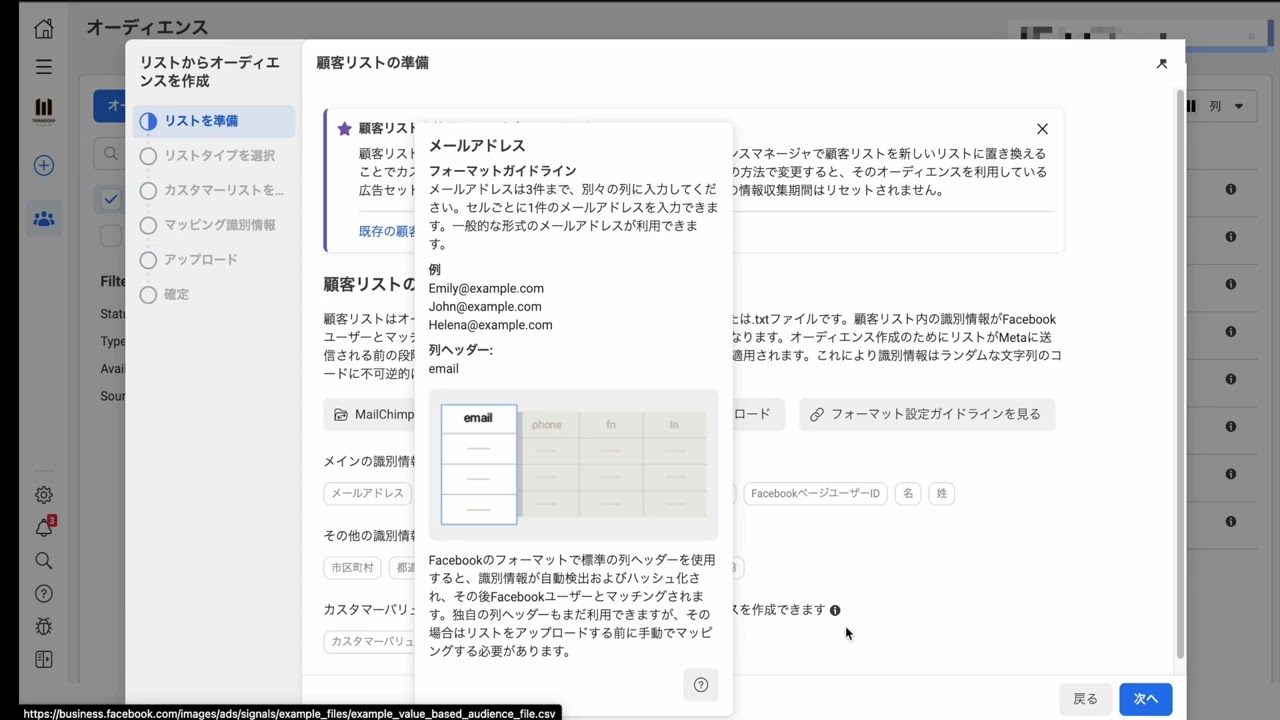This screenshot has height=720, width=1280.
Task: Click the 市区町村 identifier chip
Action: (352, 567)
